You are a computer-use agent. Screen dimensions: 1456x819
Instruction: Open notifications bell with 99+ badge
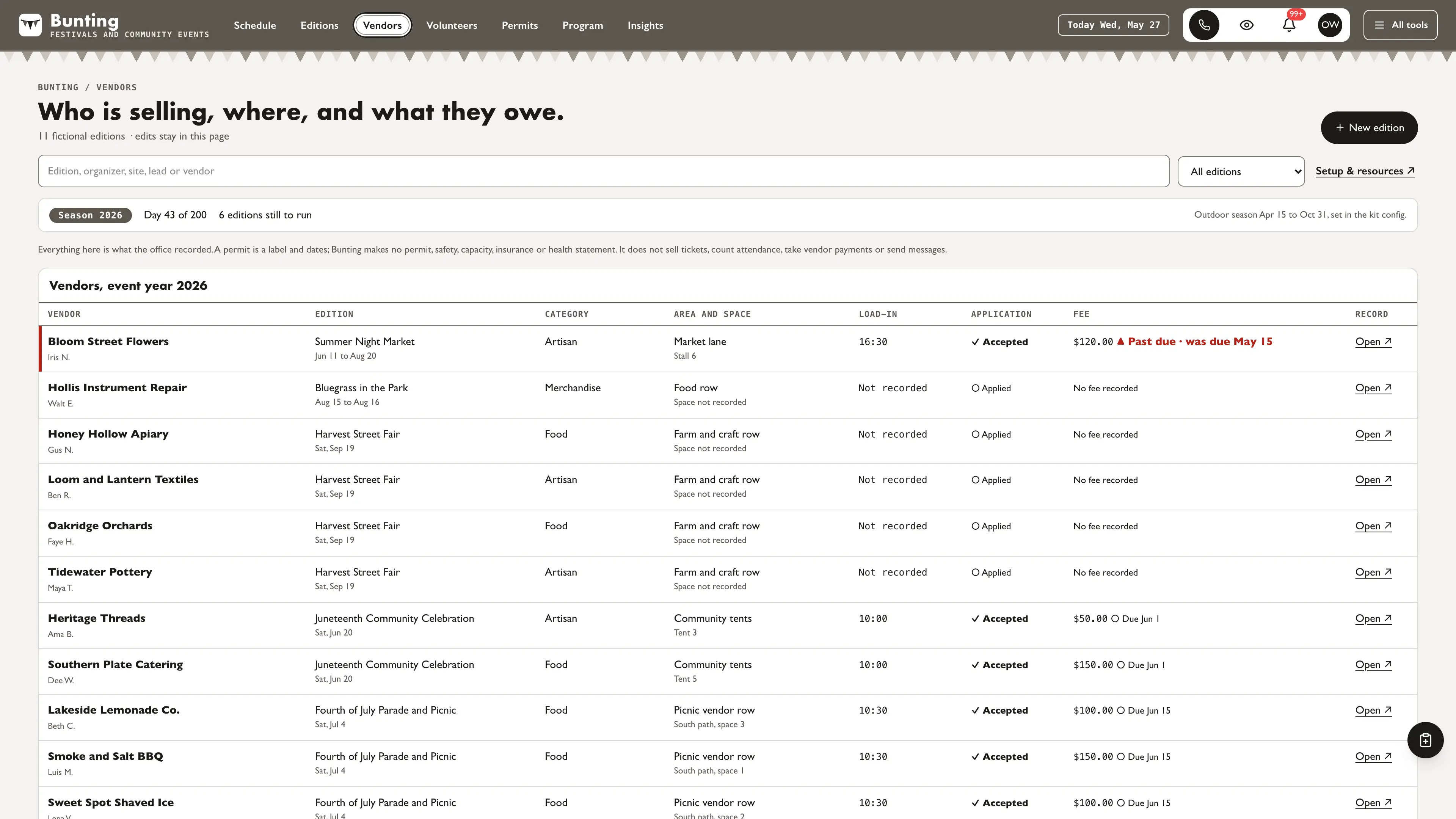coord(1289,25)
